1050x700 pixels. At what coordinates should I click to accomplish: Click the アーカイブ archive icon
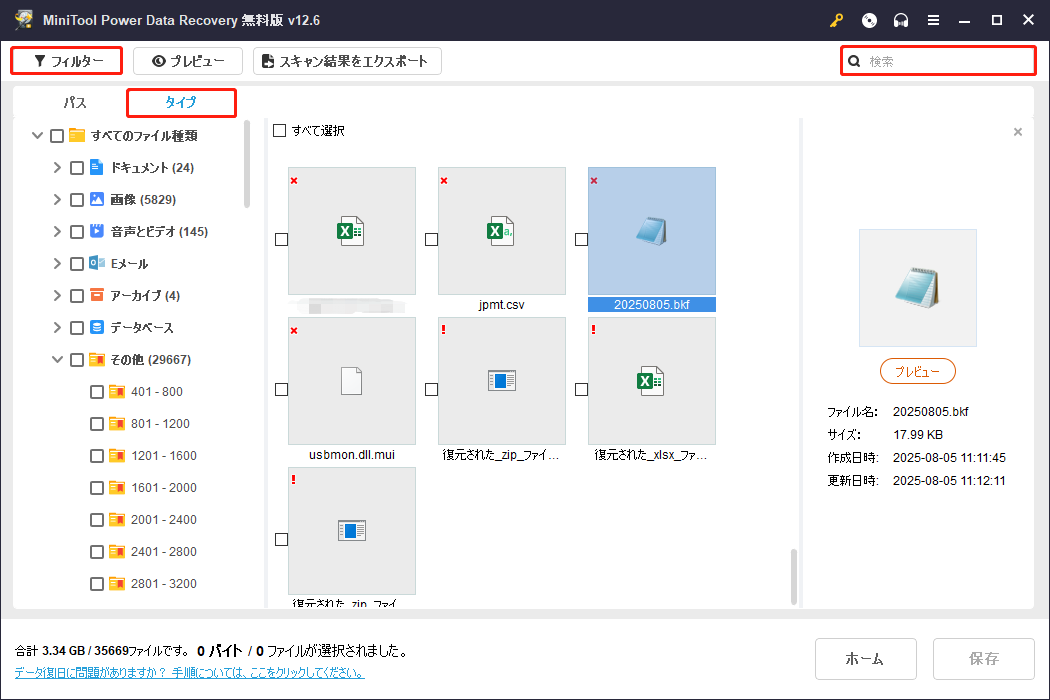(x=96, y=295)
